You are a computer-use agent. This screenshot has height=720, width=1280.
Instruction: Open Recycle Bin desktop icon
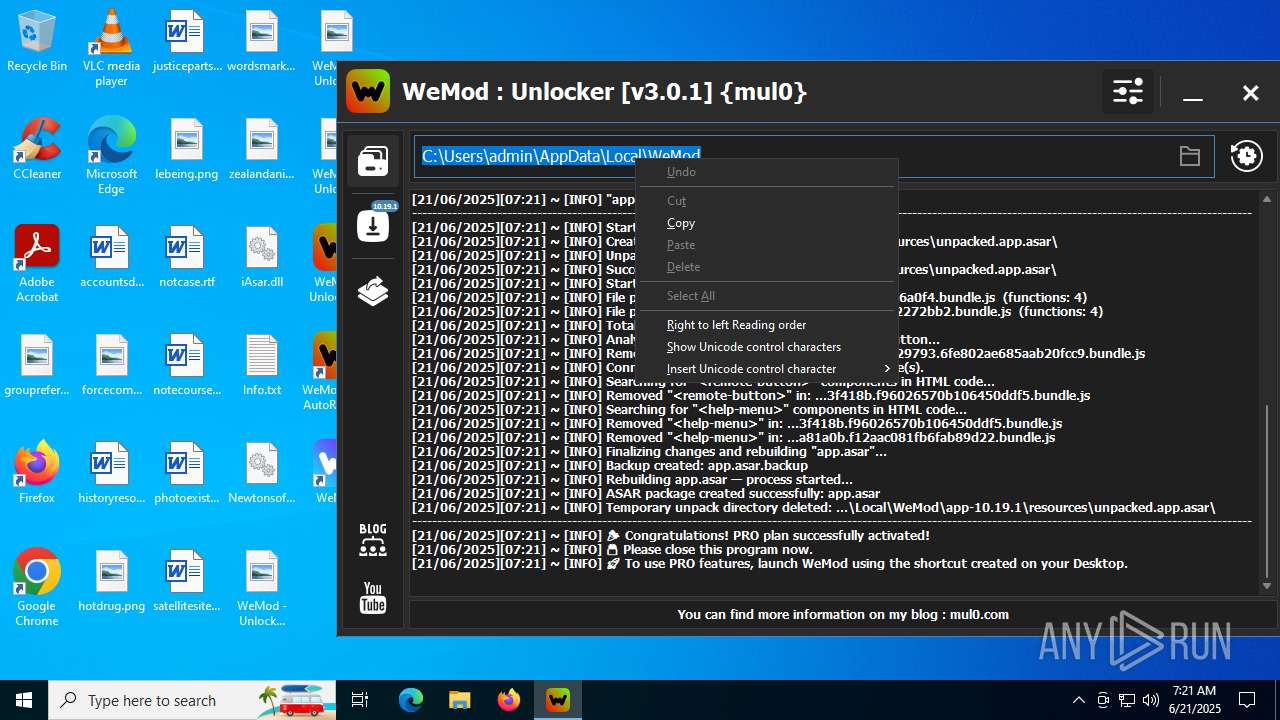[37, 43]
